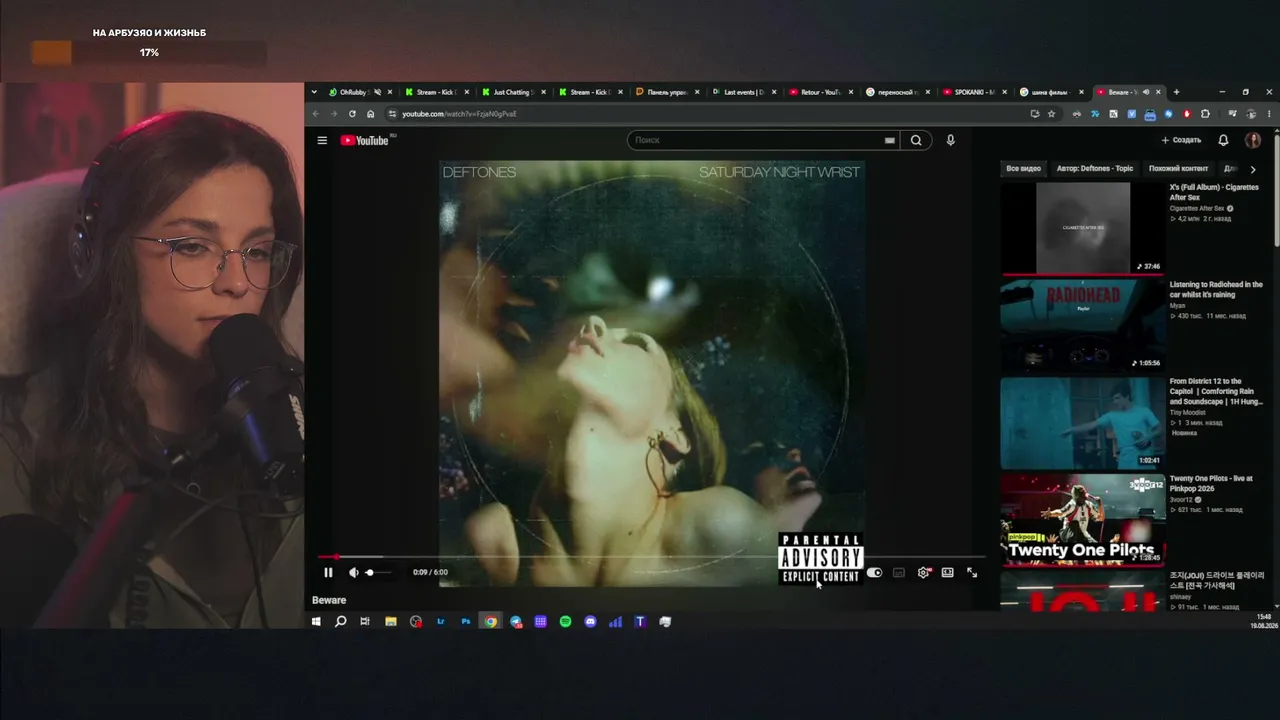This screenshot has height=720, width=1280.
Task: Click the browser home button
Action: [x=371, y=114]
